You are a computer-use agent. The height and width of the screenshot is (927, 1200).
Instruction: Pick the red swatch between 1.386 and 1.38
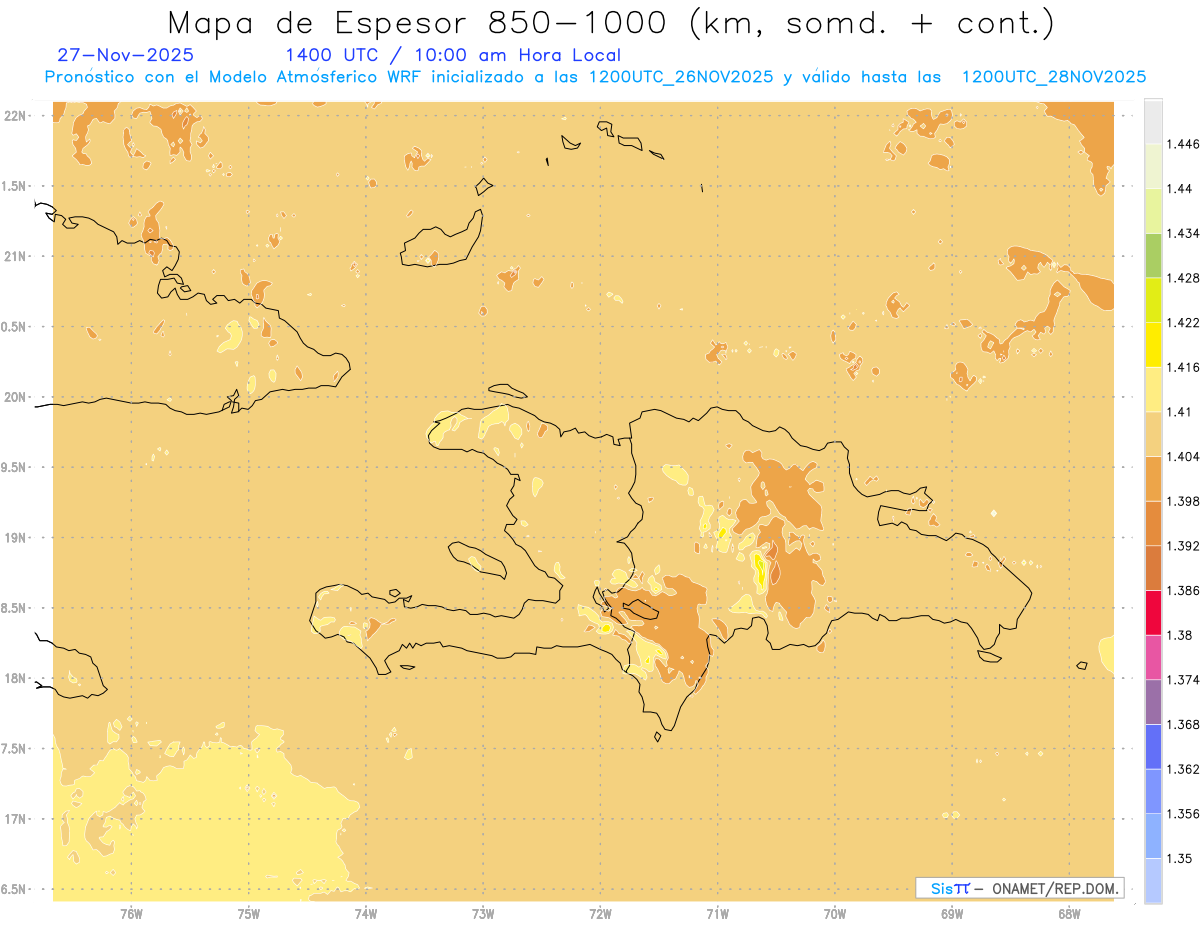coord(1153,612)
